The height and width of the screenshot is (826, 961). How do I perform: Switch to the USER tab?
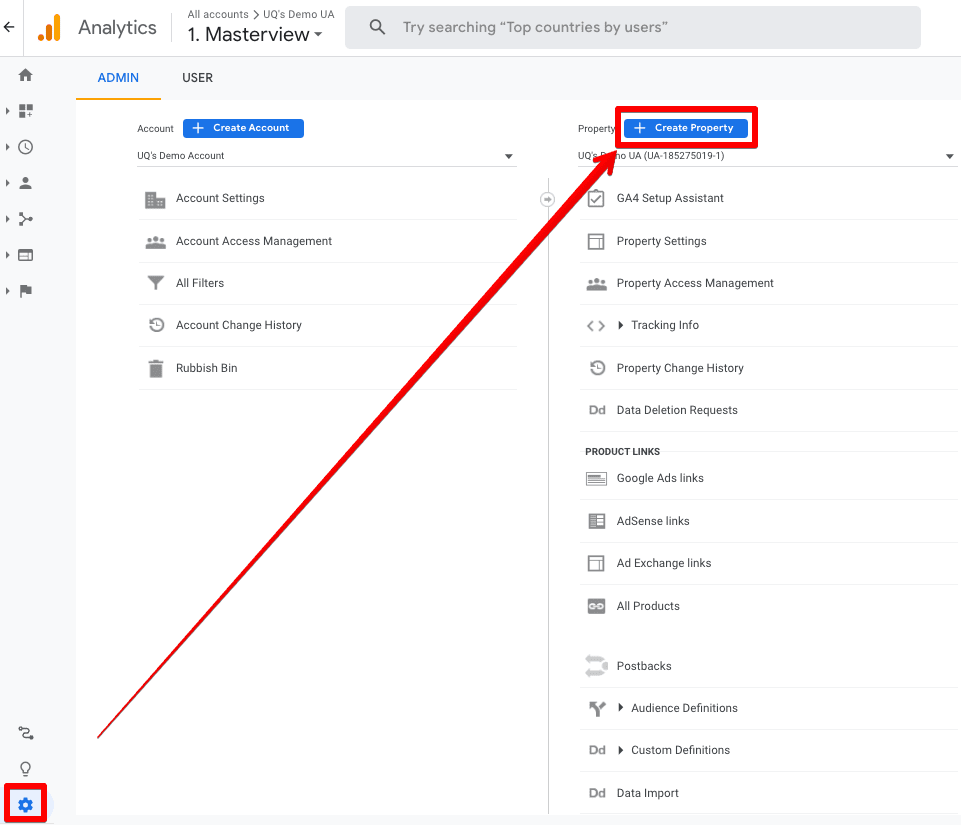coord(197,77)
